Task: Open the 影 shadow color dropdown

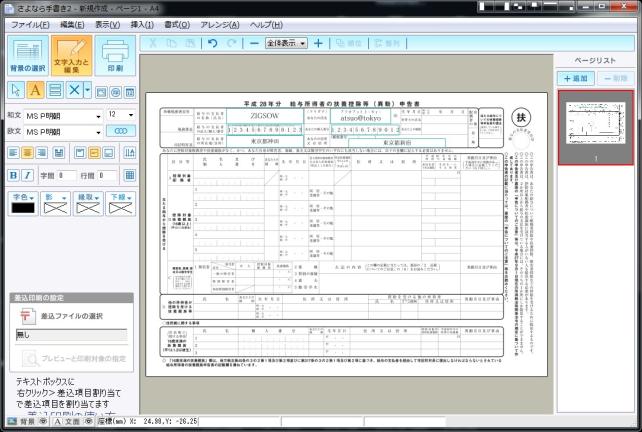Action: [x=55, y=197]
